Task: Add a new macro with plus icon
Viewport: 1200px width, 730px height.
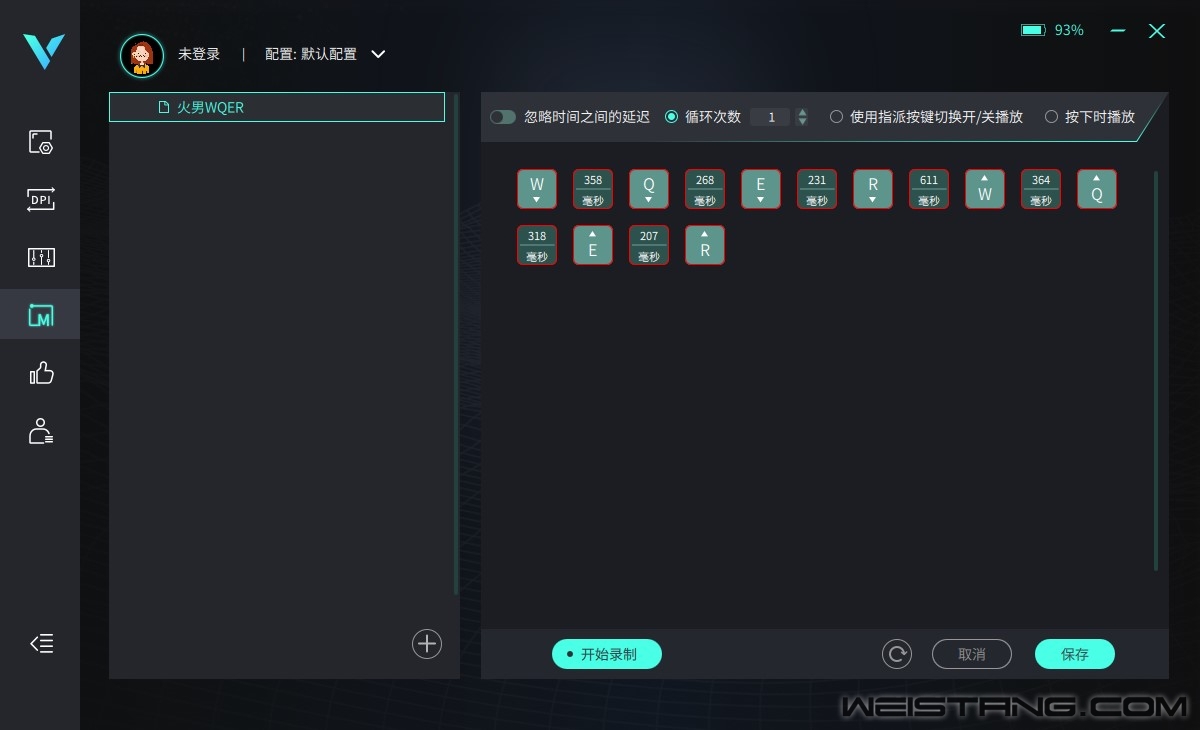Action: pos(427,644)
